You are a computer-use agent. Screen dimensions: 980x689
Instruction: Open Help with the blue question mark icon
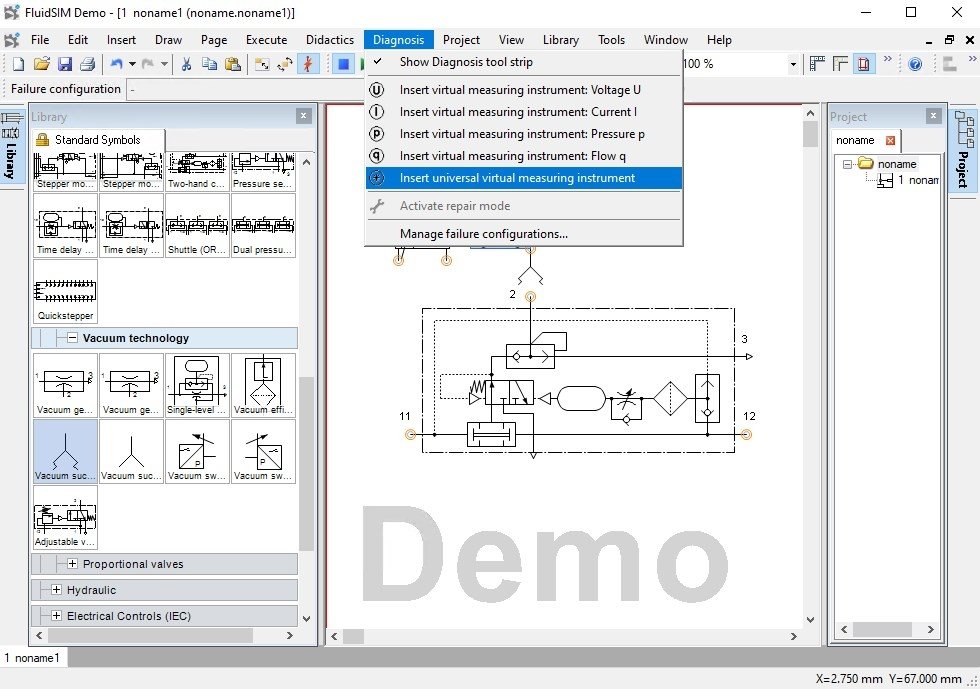pos(915,64)
